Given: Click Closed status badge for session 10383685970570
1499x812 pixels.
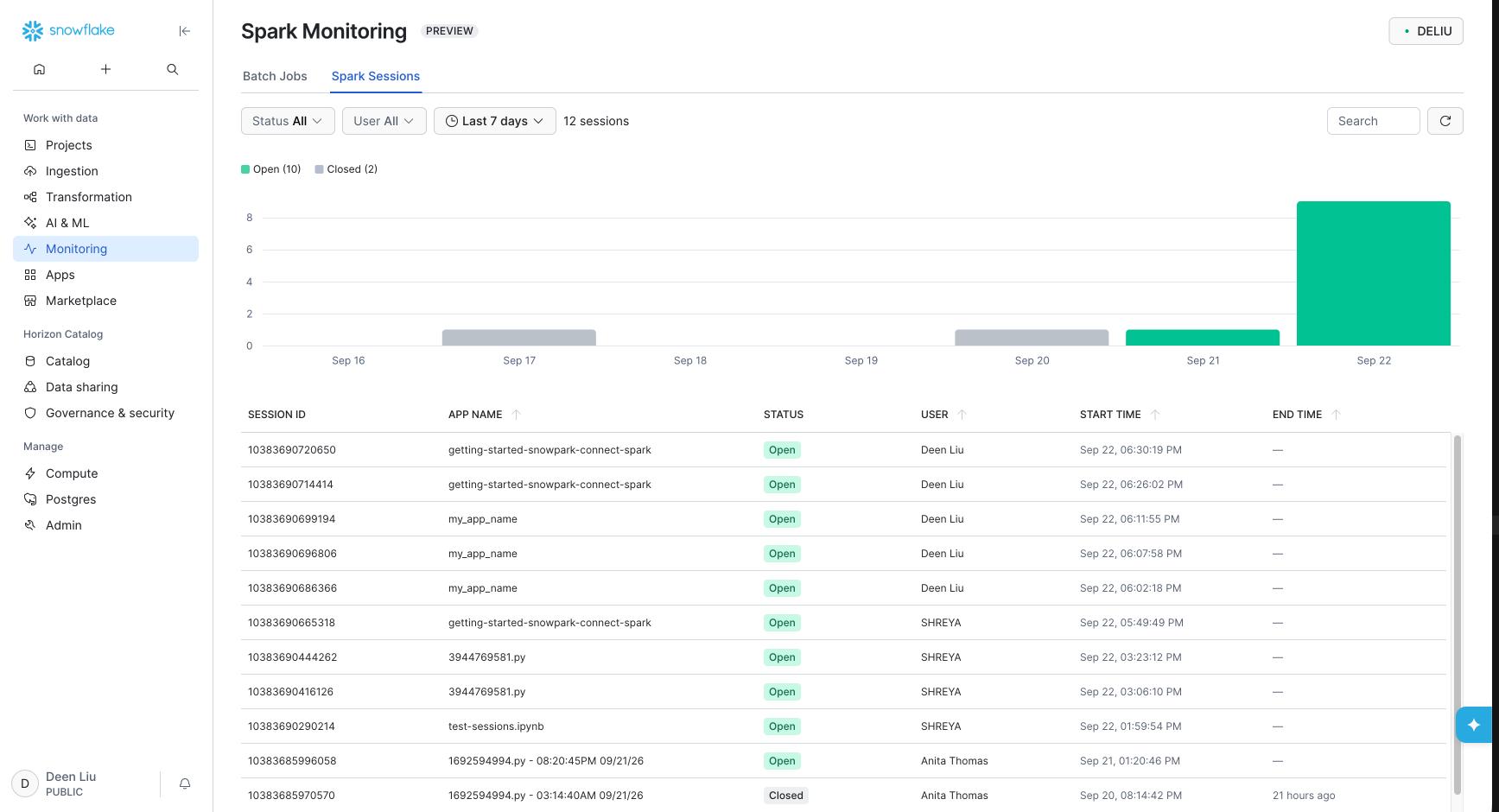Looking at the screenshot, I should 786,796.
